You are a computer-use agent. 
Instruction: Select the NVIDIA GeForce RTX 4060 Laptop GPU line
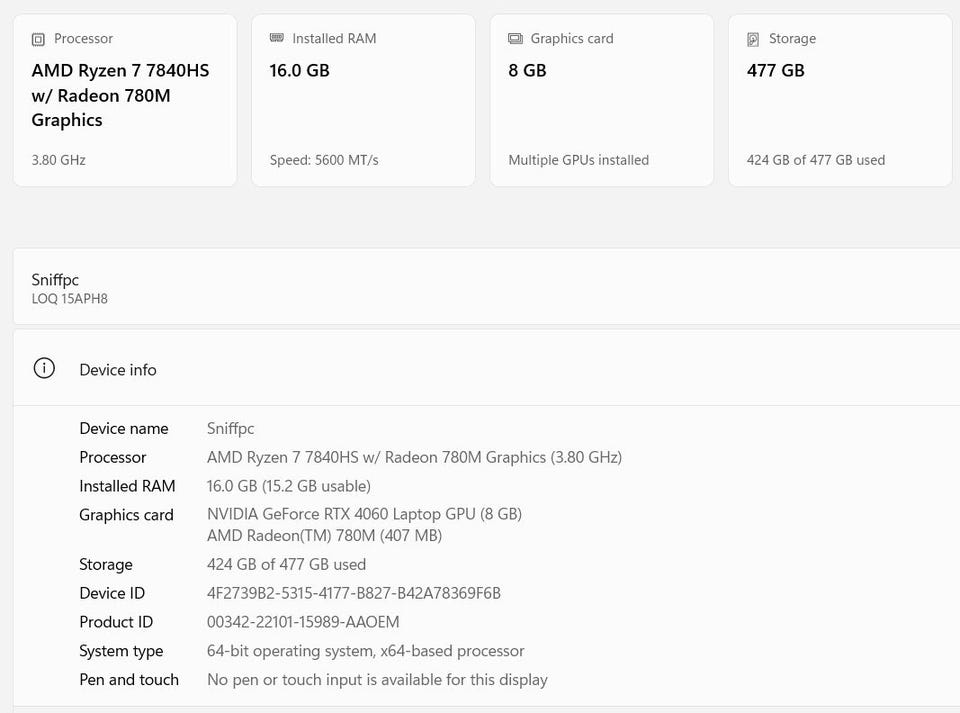click(x=364, y=514)
